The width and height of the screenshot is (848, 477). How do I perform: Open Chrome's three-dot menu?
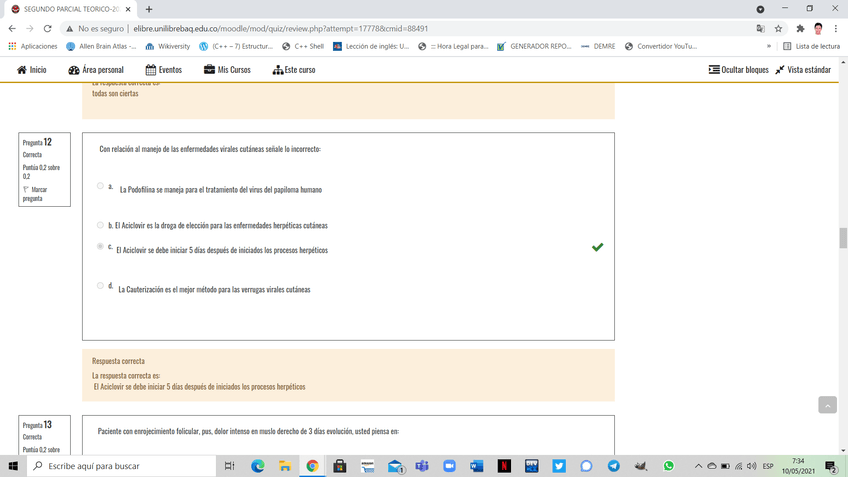[836, 29]
